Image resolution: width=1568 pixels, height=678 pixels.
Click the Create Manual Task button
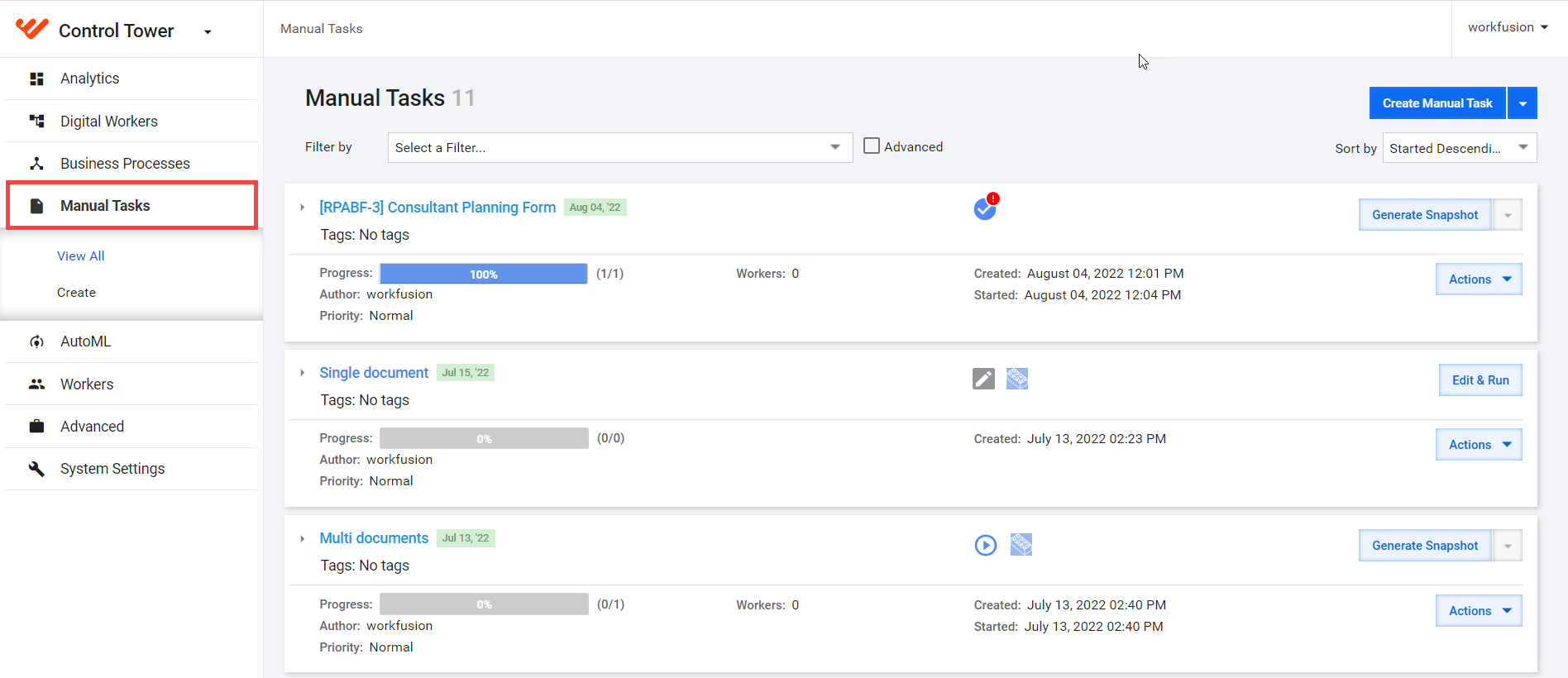(x=1437, y=103)
